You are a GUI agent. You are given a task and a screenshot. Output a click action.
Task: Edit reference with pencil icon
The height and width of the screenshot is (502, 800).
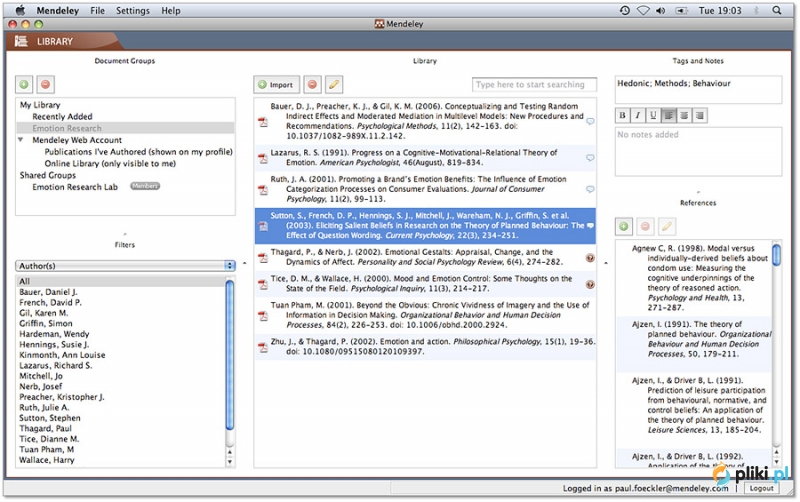(666, 227)
